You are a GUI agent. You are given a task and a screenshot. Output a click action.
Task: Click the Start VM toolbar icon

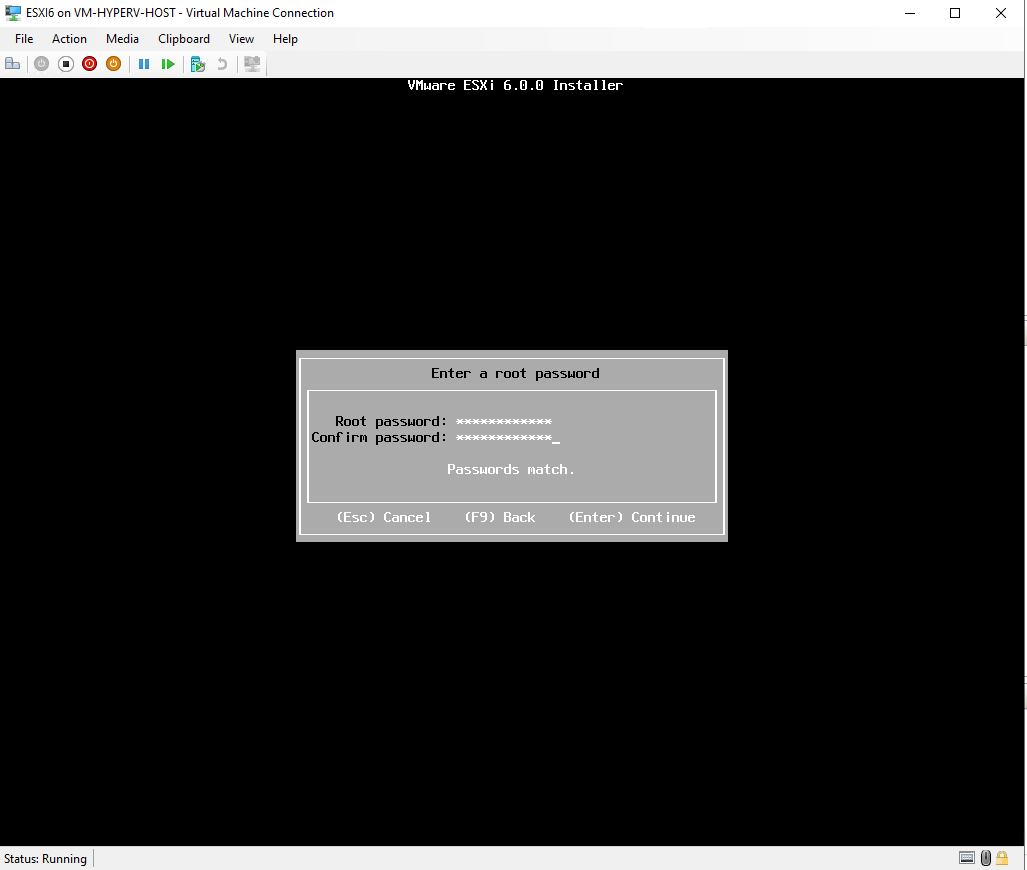click(41, 64)
